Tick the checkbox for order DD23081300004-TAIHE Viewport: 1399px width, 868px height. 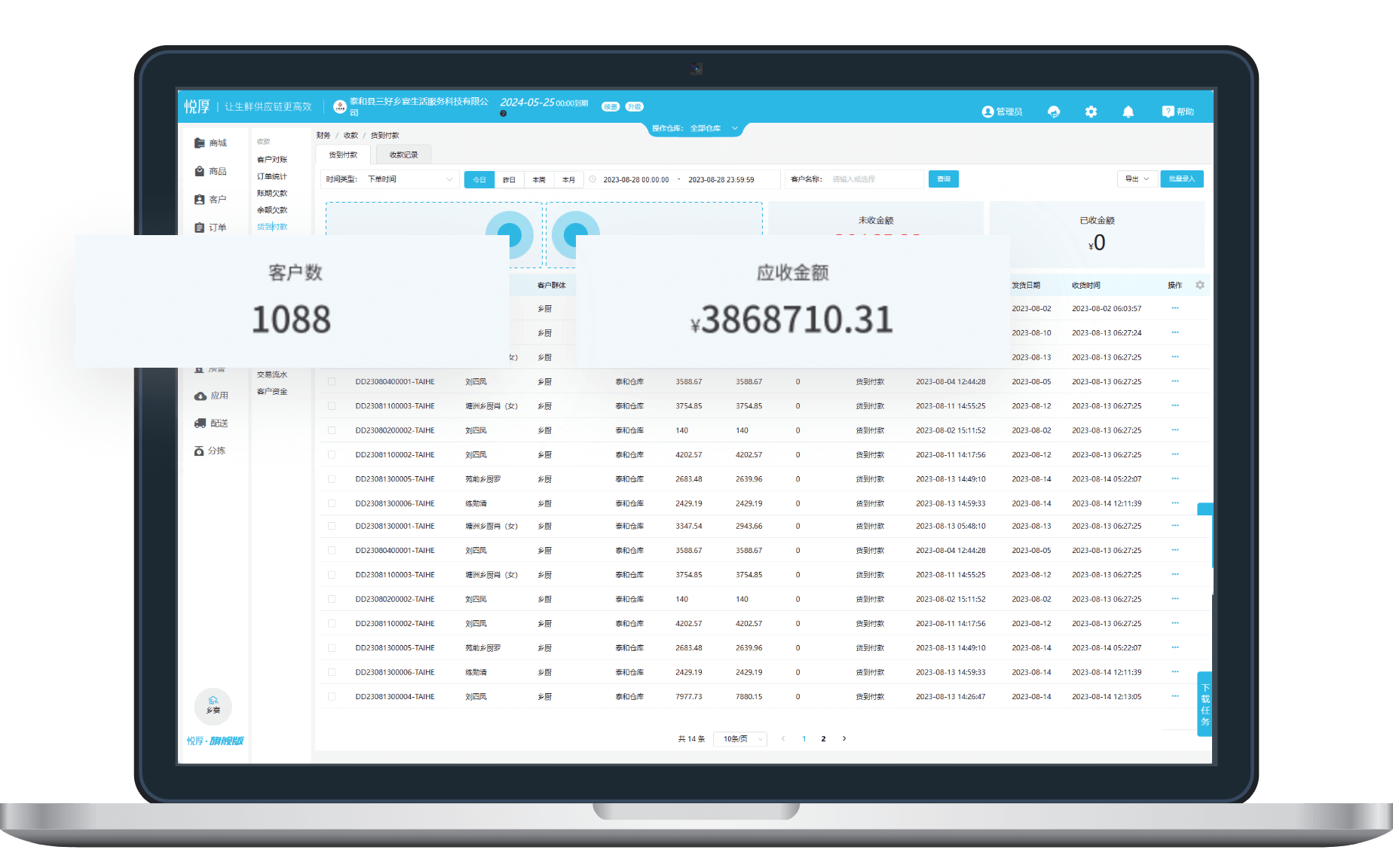(x=332, y=696)
